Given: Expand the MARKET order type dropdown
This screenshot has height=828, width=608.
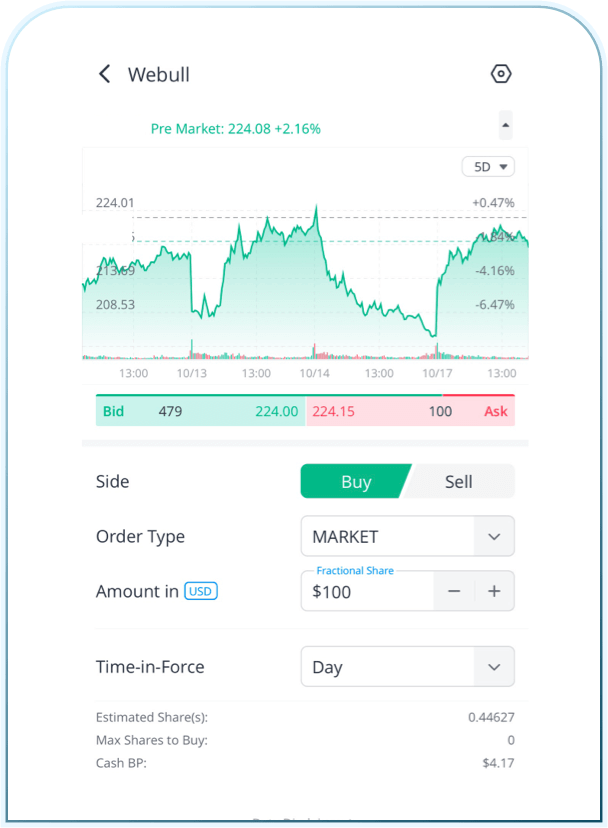Looking at the screenshot, I should pos(407,536).
